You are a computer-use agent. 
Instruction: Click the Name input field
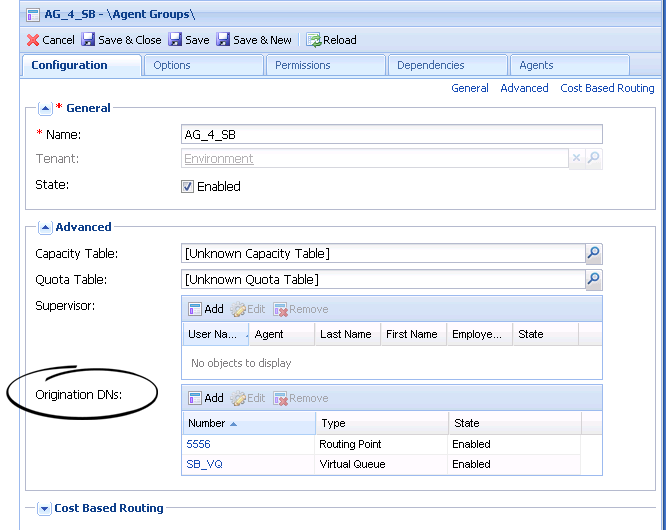[x=392, y=135]
